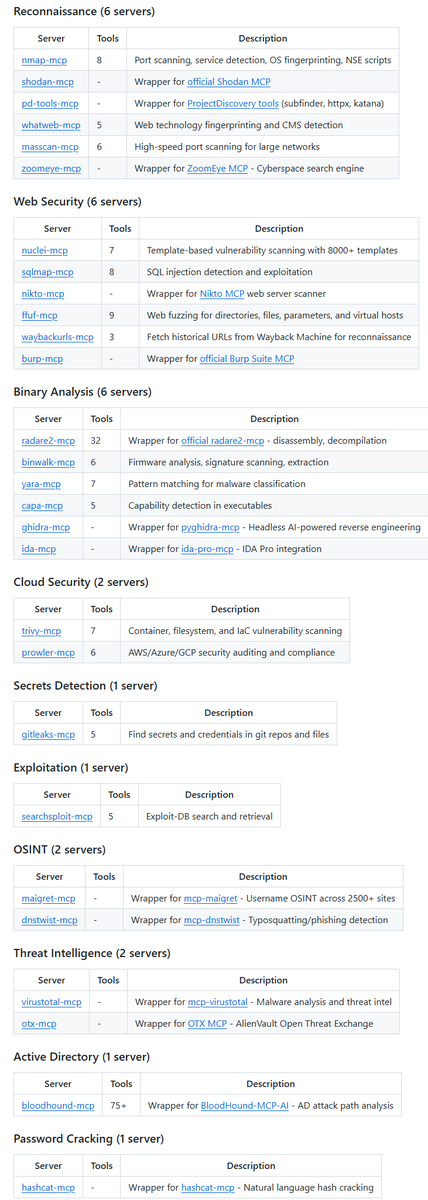Screen dimensions: 428x1200
Task: Open the capa-mcp server link
Action: tap(42, 505)
